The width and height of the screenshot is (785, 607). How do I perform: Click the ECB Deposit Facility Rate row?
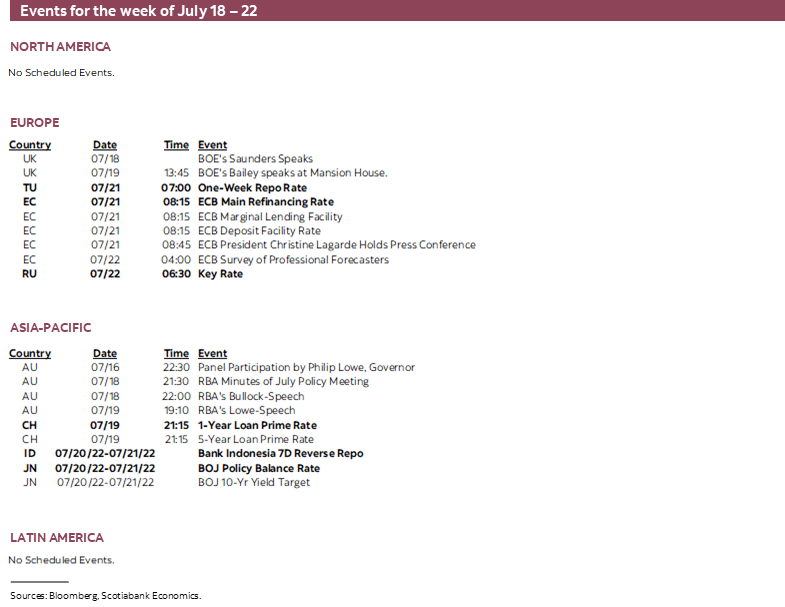pyautogui.click(x=262, y=231)
